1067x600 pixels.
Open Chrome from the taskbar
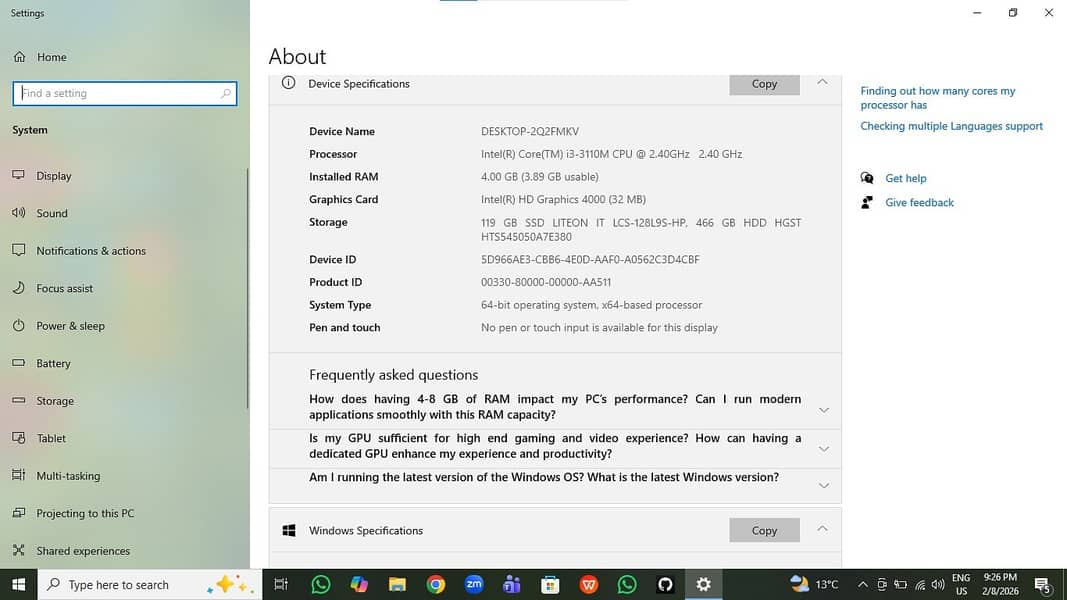(x=436, y=584)
